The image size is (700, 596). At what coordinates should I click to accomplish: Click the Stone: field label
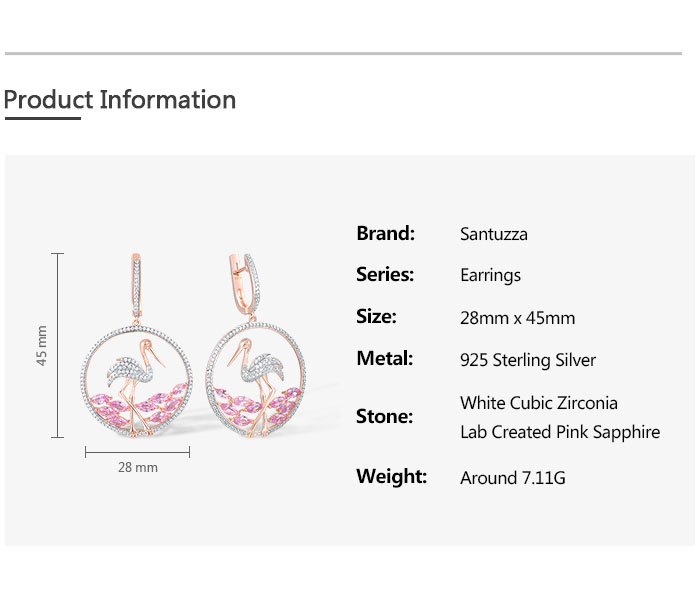pos(384,416)
